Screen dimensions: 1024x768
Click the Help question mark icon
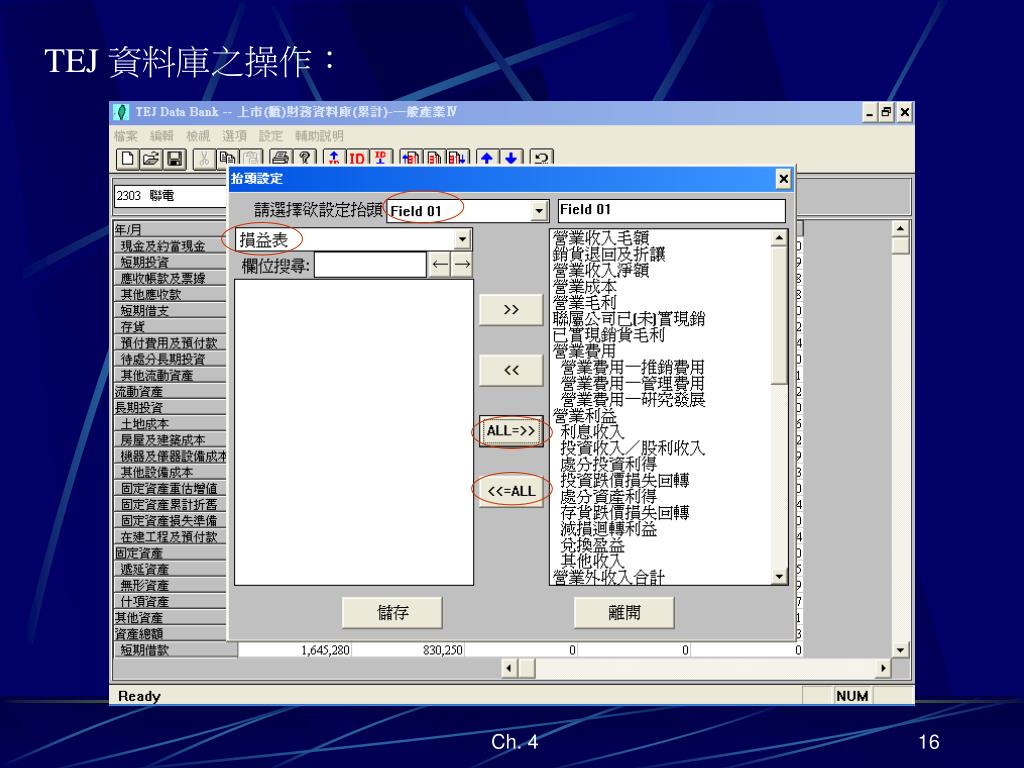(x=304, y=158)
